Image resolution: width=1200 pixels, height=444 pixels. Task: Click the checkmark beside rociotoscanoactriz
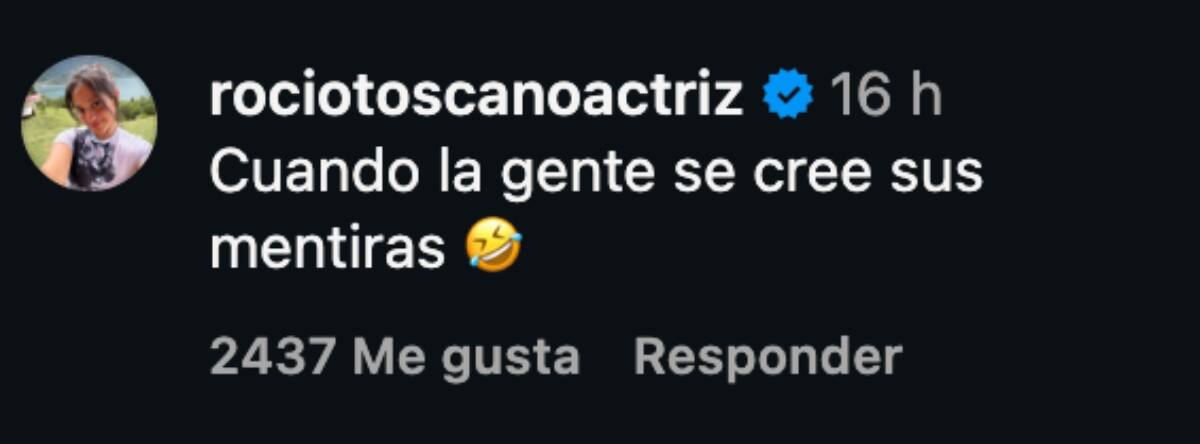click(789, 97)
